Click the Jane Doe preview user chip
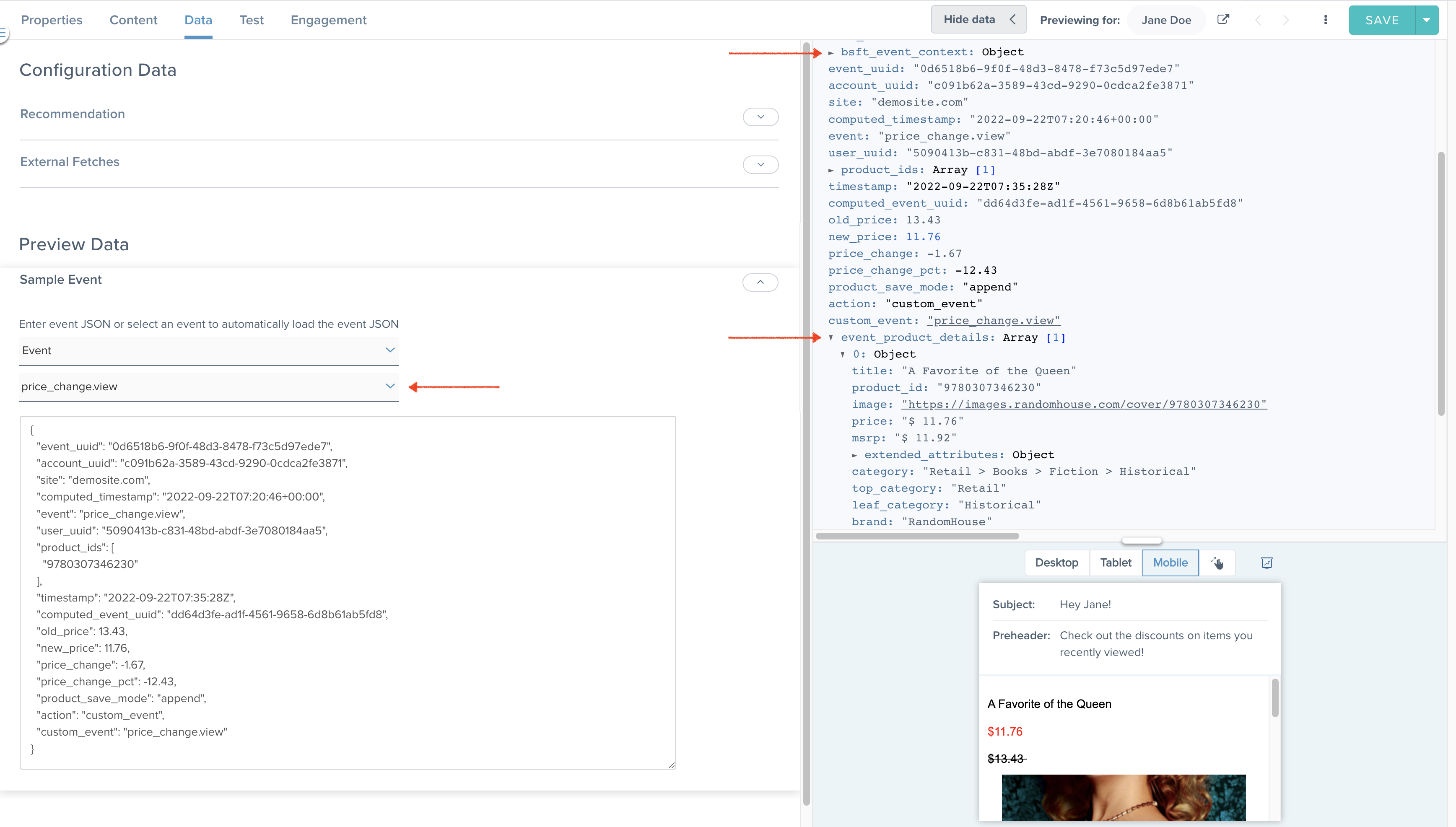The width and height of the screenshot is (1456, 827). (1166, 20)
